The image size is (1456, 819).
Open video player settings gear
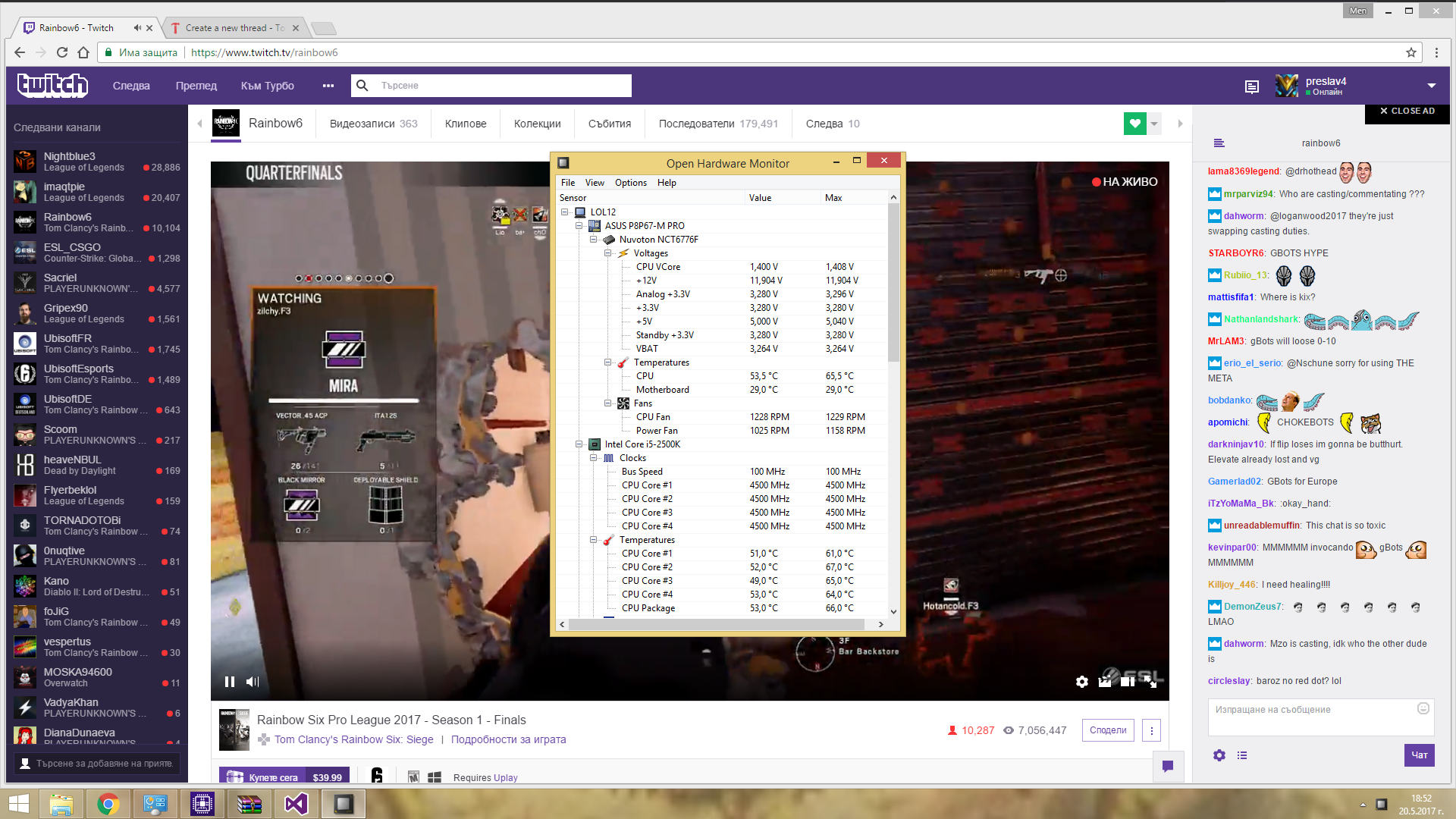(x=1082, y=682)
